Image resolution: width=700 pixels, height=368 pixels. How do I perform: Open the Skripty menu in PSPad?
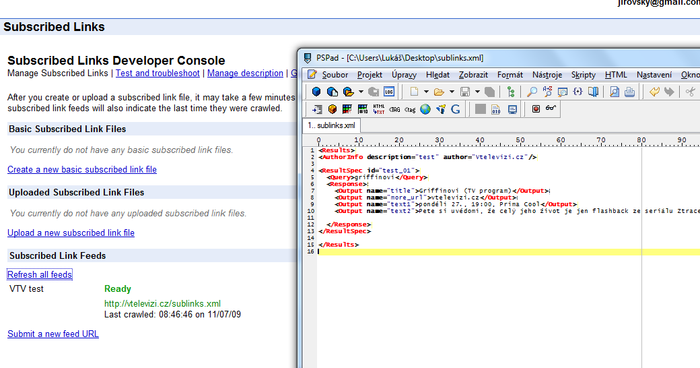[x=583, y=75]
